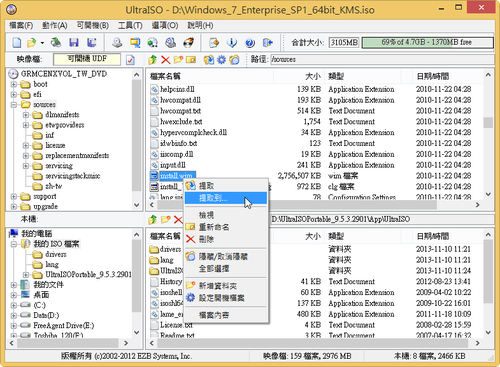The height and width of the screenshot is (367, 500).
Task: Choose 提取到... in the context menu
Action: pyautogui.click(x=226, y=198)
